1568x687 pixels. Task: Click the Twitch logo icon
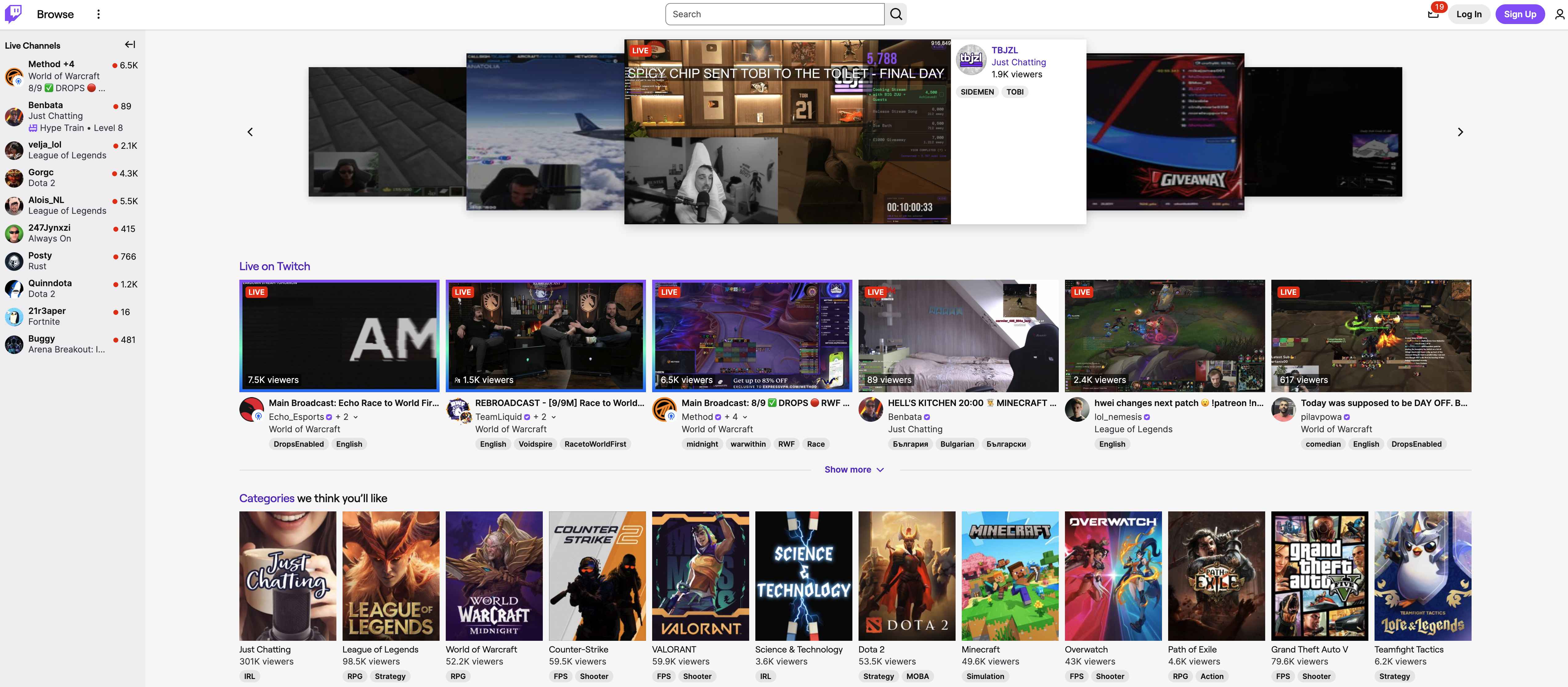tap(13, 13)
